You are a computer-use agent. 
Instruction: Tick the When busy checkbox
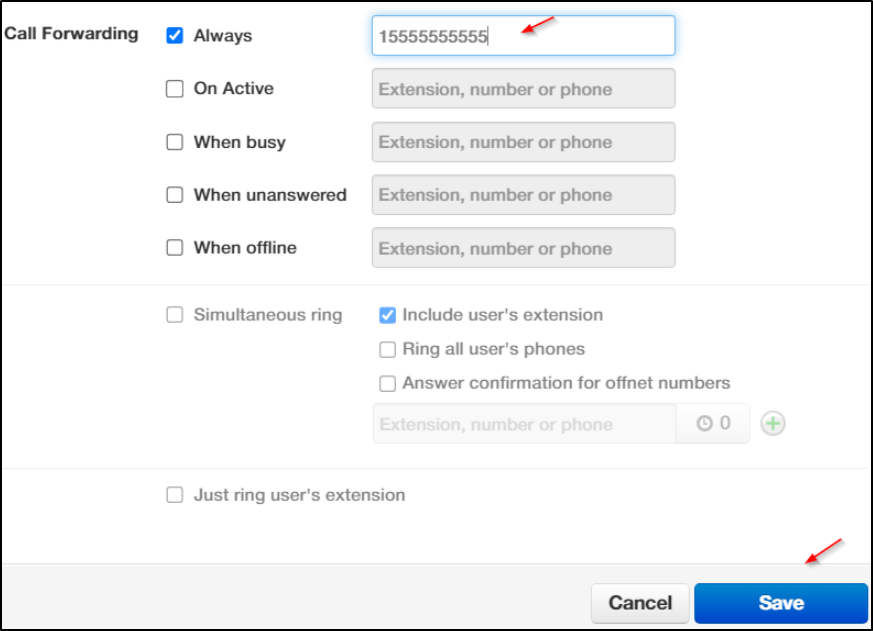(x=175, y=142)
